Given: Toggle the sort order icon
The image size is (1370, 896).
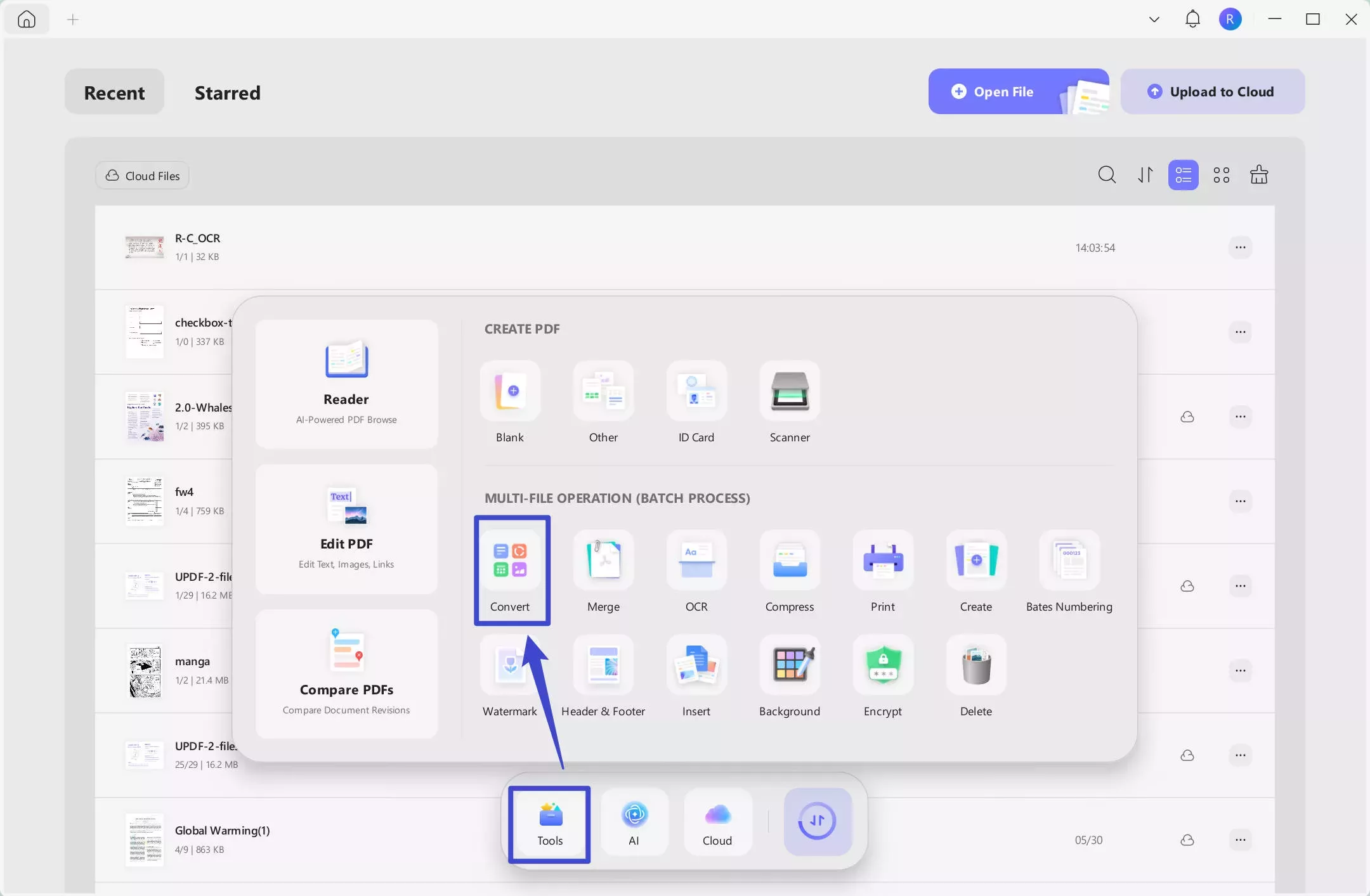Looking at the screenshot, I should point(1145,175).
